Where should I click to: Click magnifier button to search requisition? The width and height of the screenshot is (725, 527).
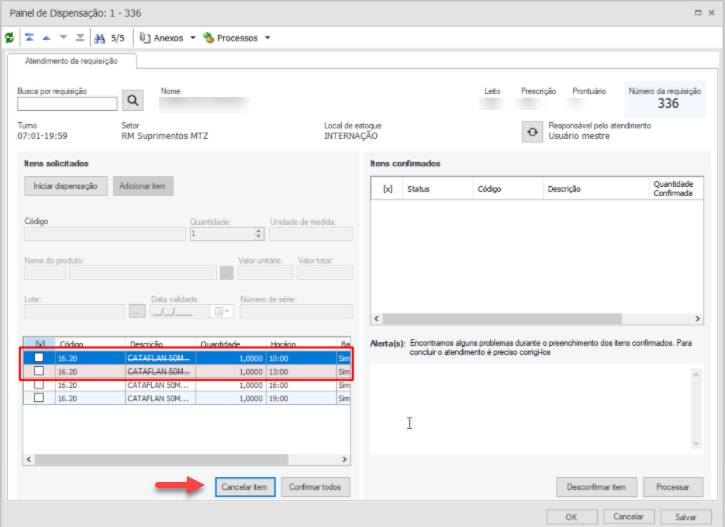133,100
